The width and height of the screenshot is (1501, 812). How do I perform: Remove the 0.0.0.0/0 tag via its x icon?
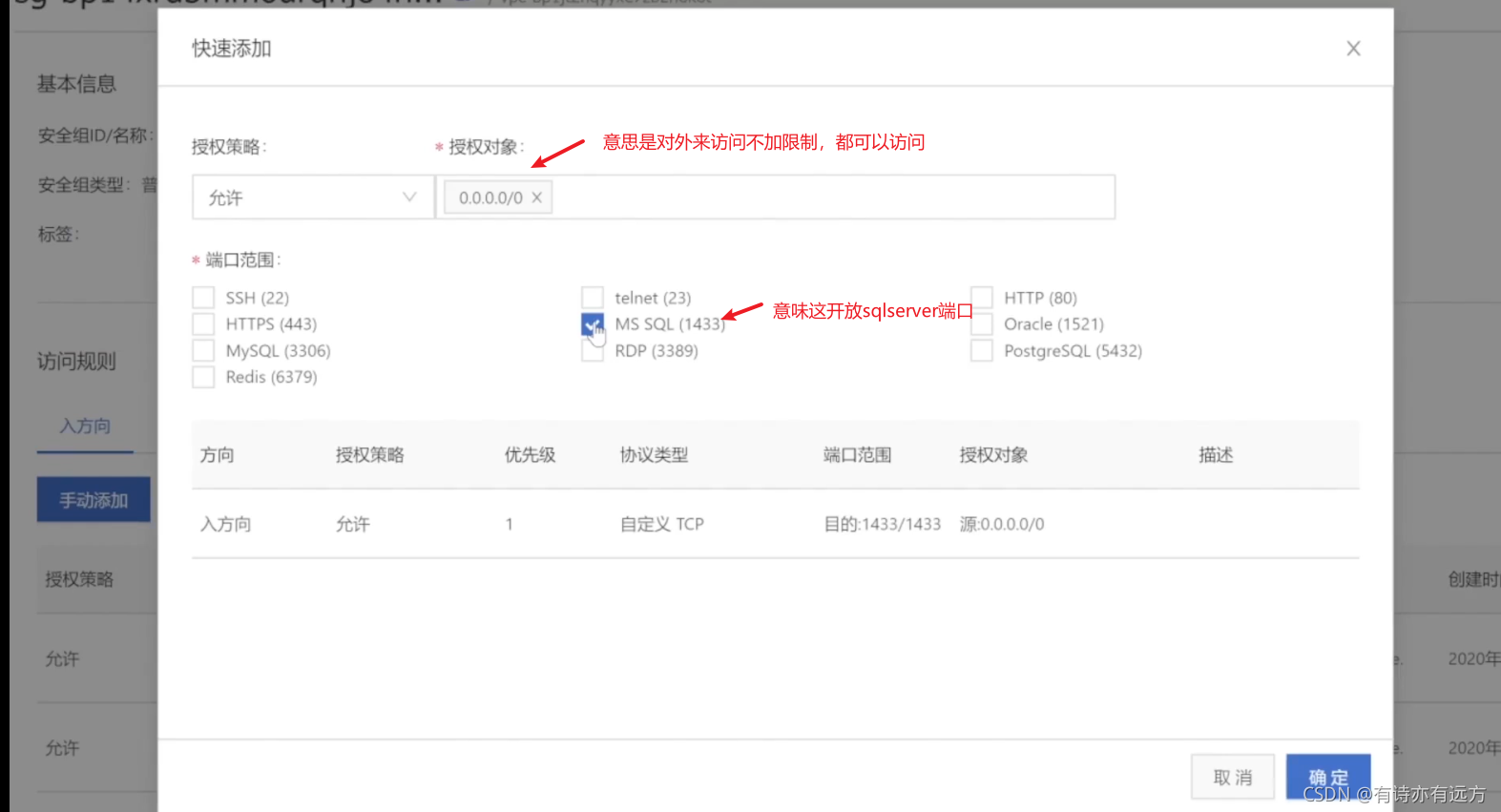click(x=537, y=198)
